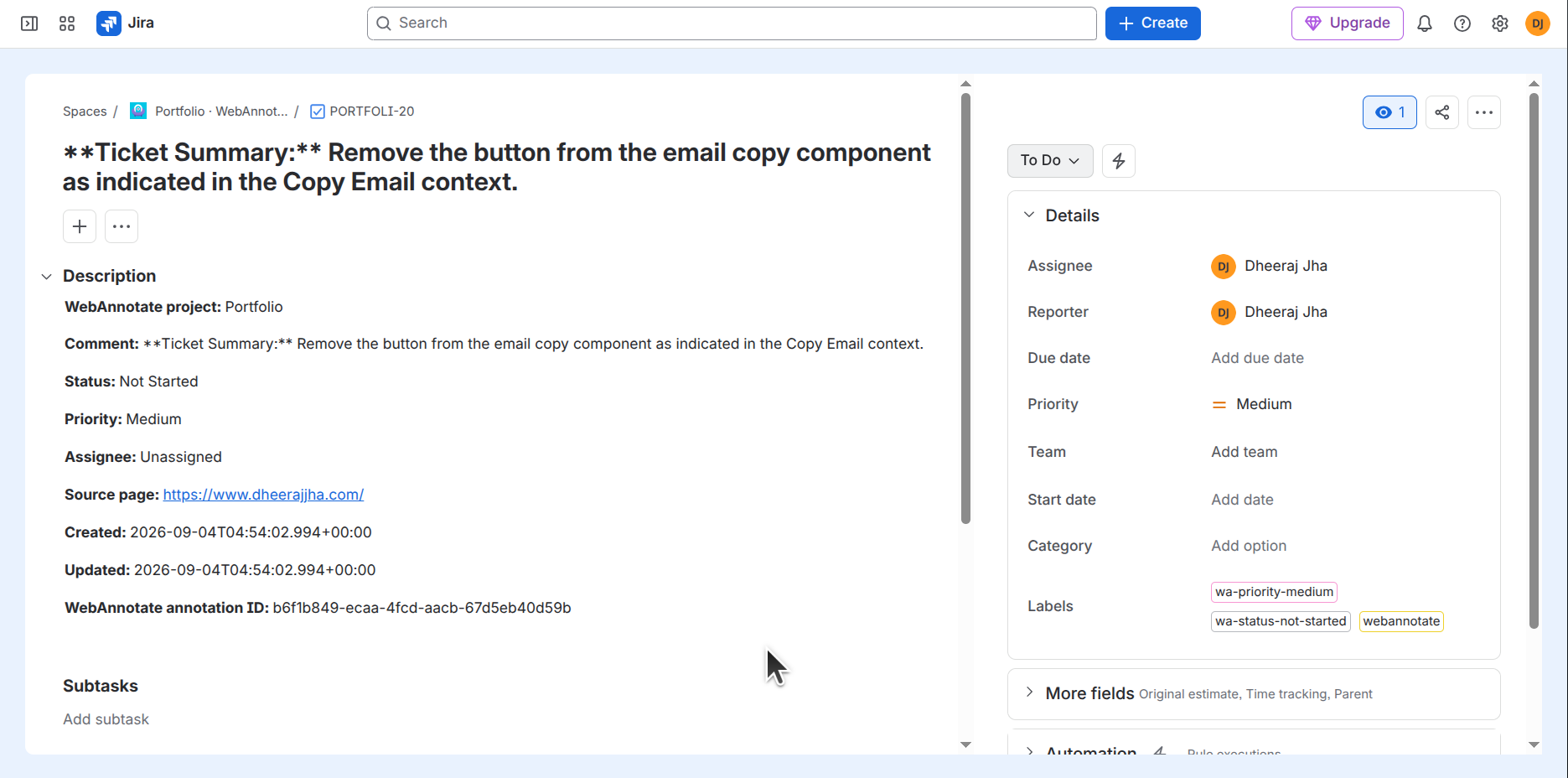Image resolution: width=1568 pixels, height=778 pixels.
Task: Open the To Do status dropdown
Action: (1050, 161)
